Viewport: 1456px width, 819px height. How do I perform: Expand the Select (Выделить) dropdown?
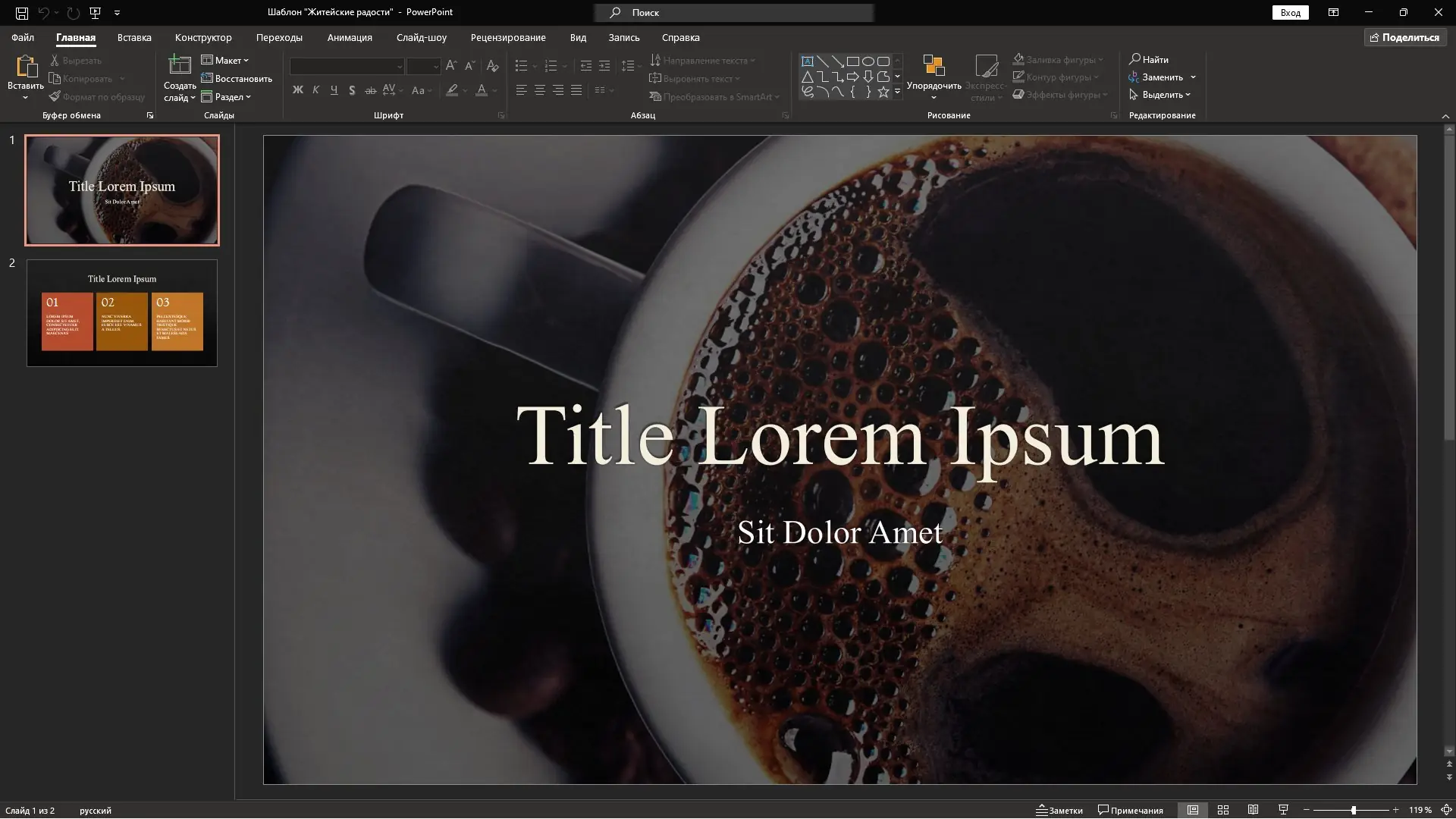[1161, 95]
